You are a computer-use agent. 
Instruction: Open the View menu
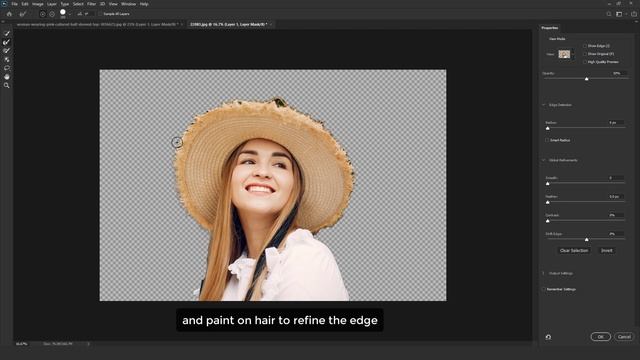click(113, 4)
